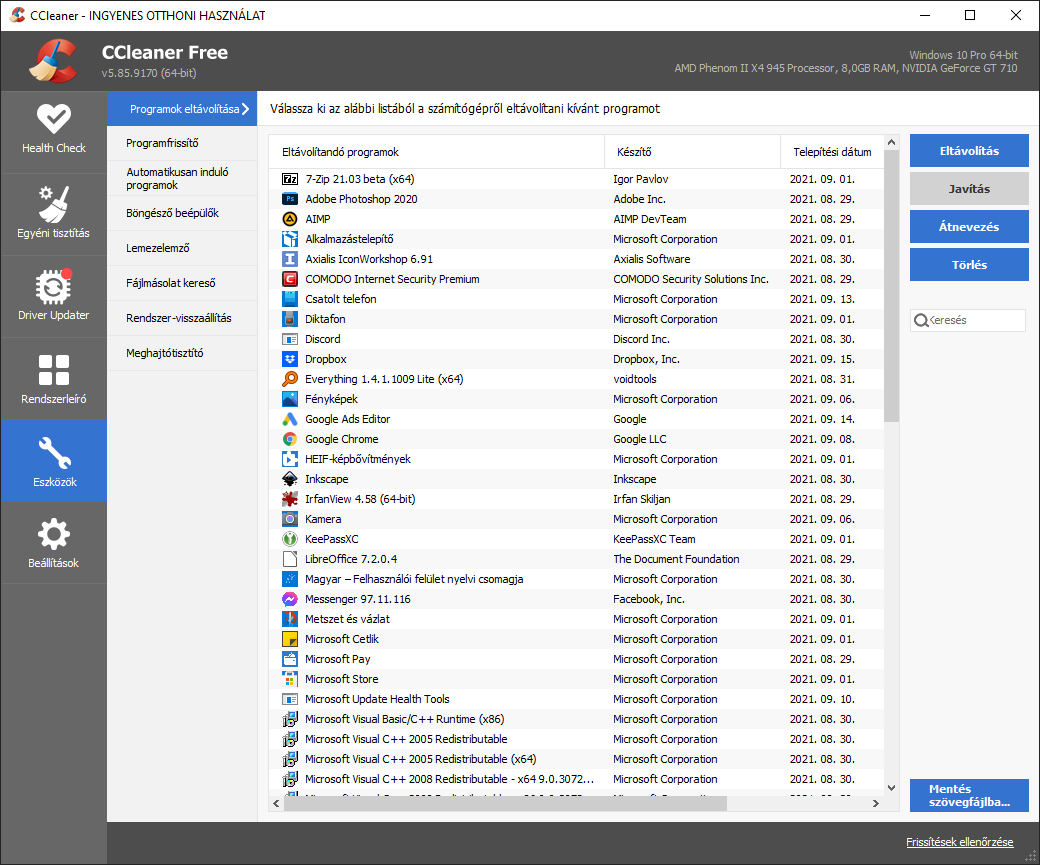The width and height of the screenshot is (1040, 865).
Task: Select the Microsoft Pay row
Action: pos(576,659)
